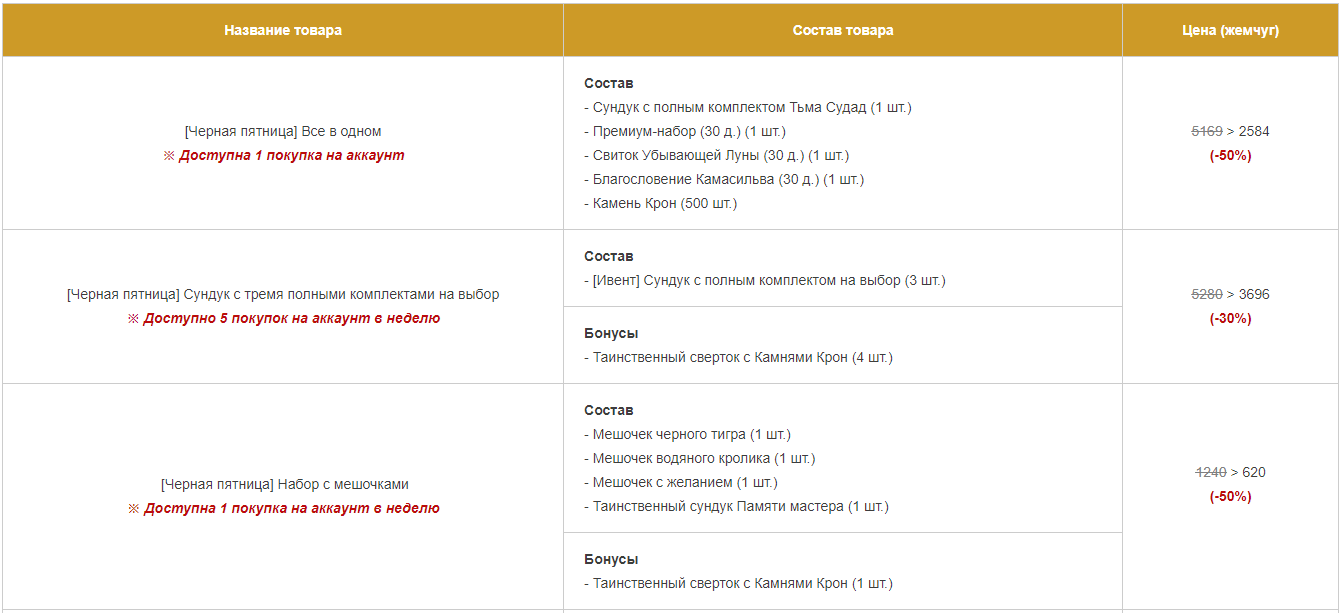This screenshot has width=1342, height=613.
Task: Click the '(-30%)' discount label
Action: [1230, 318]
